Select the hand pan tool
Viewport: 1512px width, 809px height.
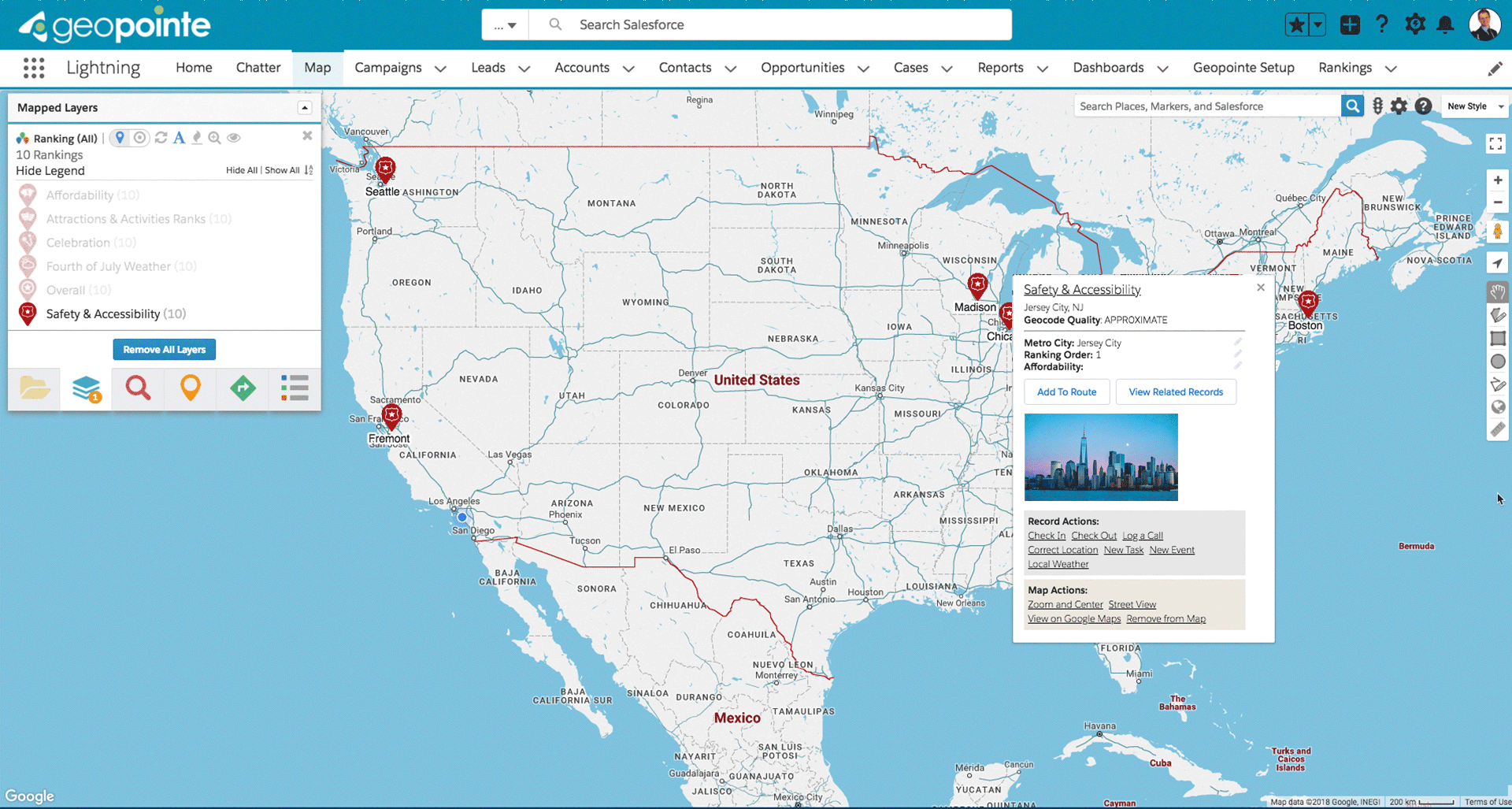click(x=1497, y=292)
